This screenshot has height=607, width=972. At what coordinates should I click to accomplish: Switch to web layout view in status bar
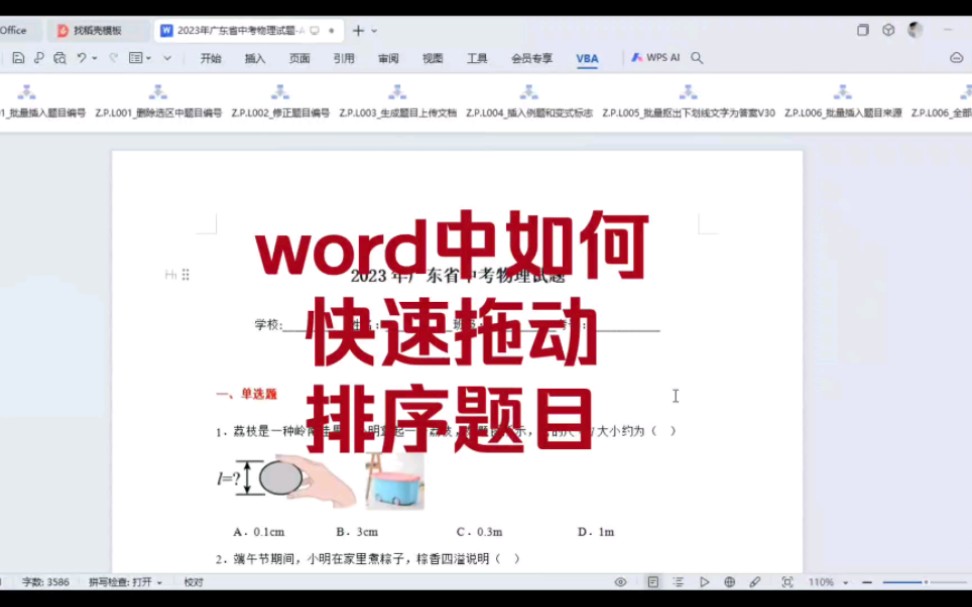pos(730,580)
